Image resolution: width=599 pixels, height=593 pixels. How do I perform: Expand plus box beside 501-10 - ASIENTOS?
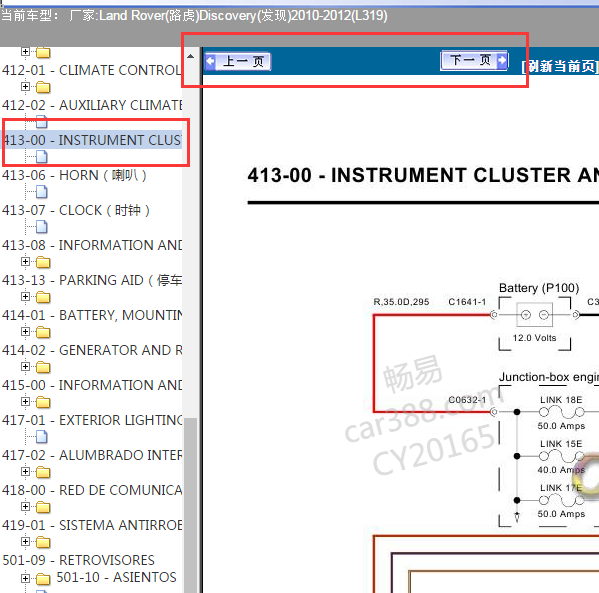pos(25,578)
